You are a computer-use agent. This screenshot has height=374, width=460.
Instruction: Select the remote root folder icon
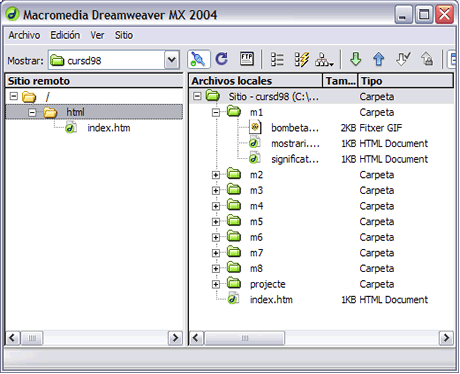click(29, 97)
